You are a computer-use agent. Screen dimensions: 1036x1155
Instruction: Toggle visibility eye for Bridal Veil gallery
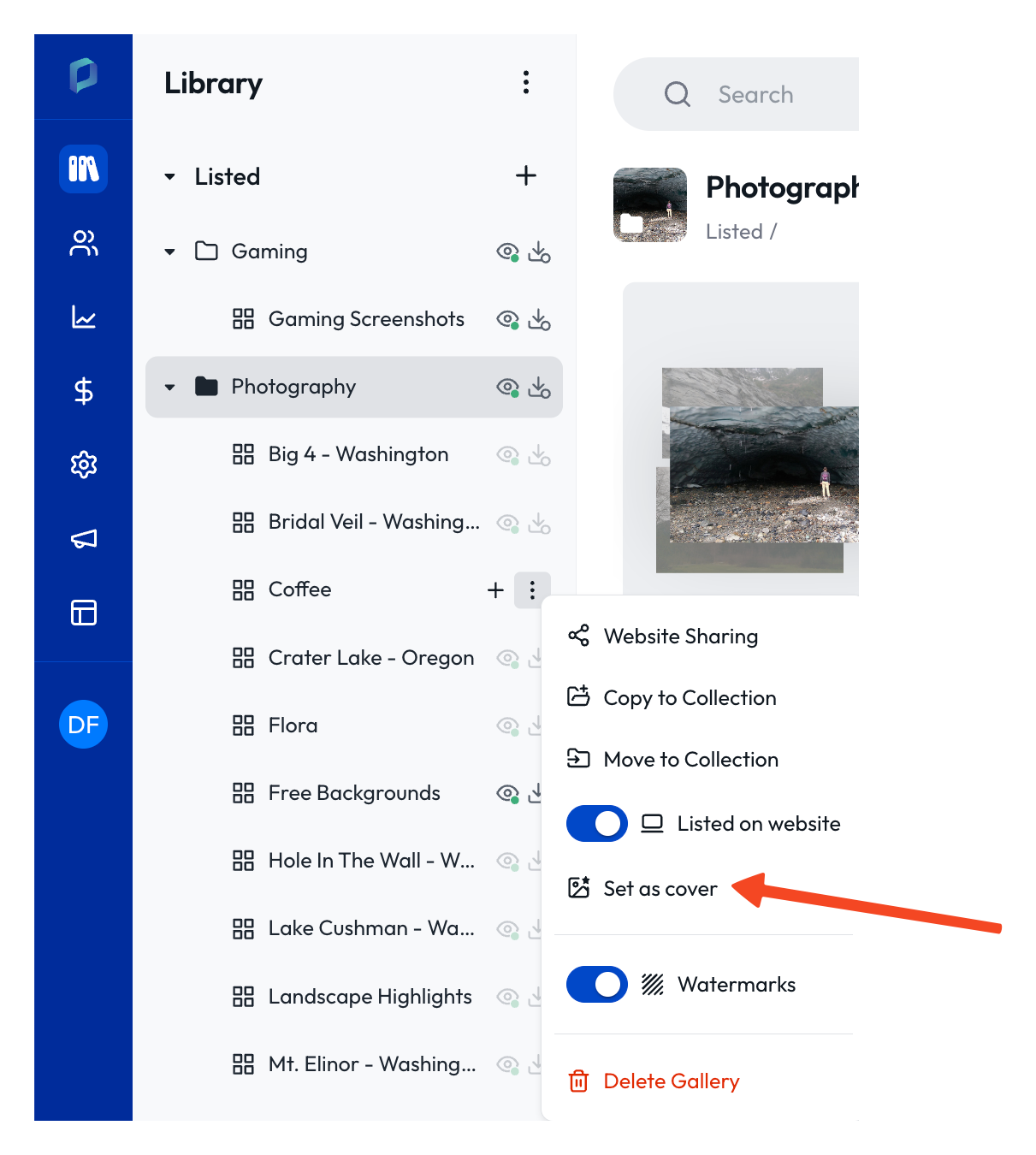coord(507,522)
